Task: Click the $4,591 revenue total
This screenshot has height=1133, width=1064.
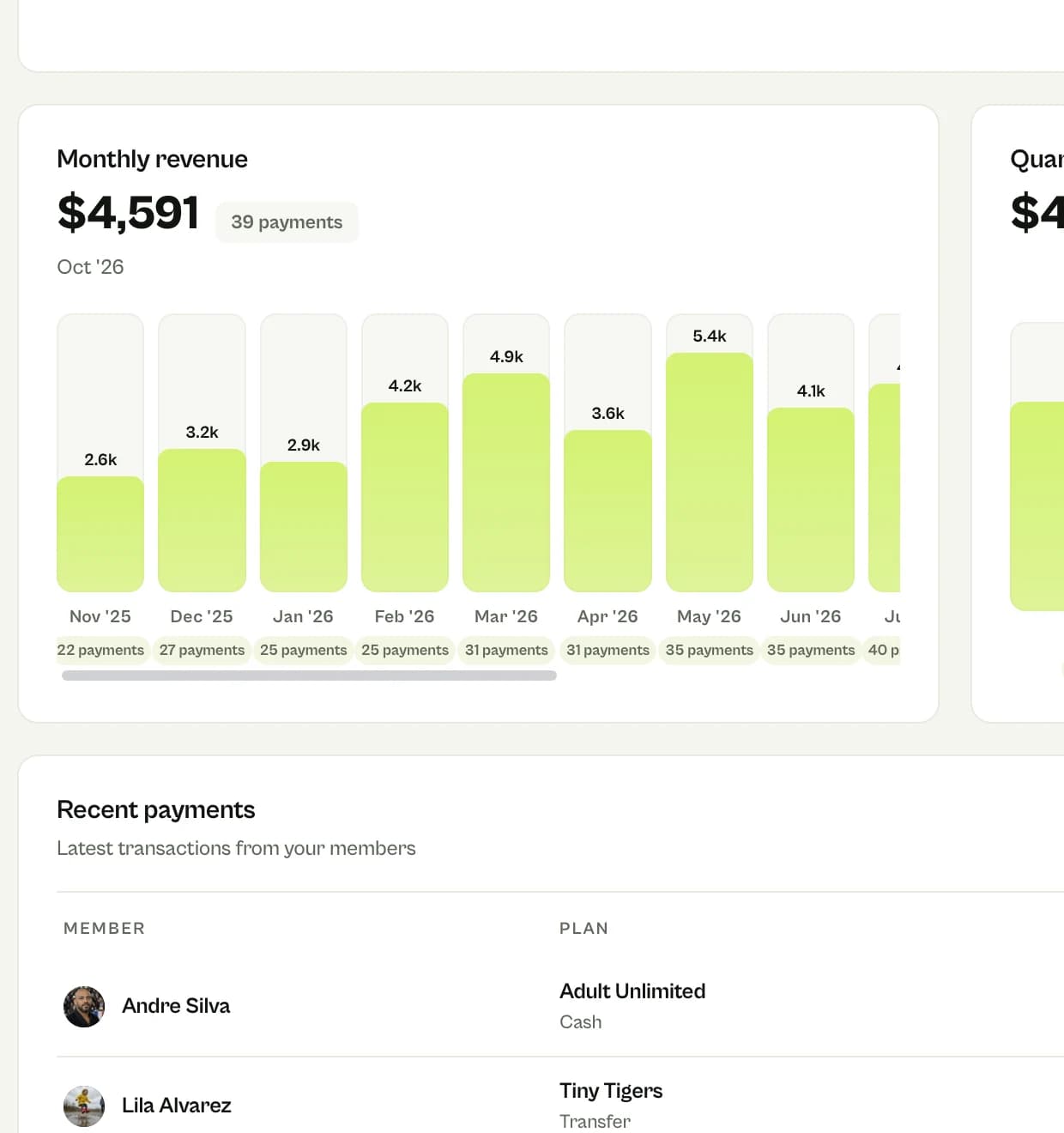Action: pos(129,213)
